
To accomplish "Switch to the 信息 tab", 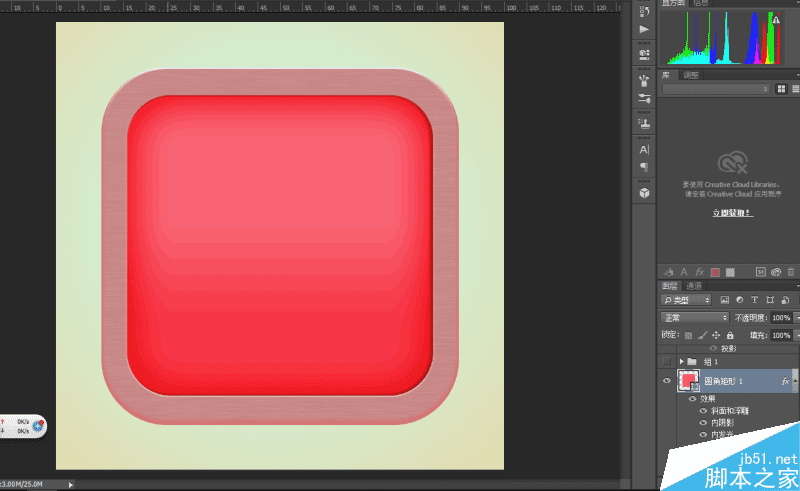I will tap(701, 3).
